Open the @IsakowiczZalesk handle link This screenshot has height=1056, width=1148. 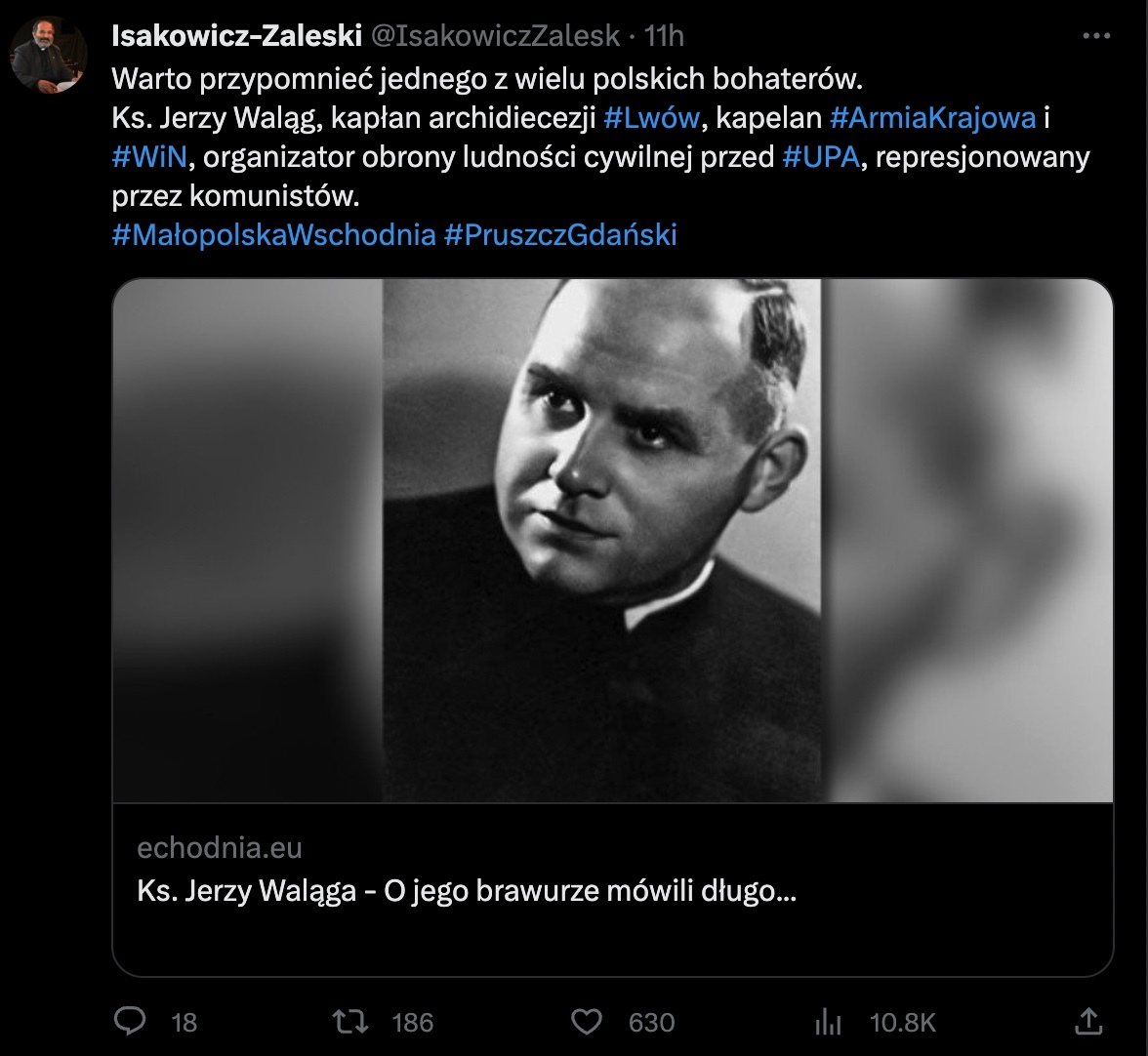click(x=494, y=36)
